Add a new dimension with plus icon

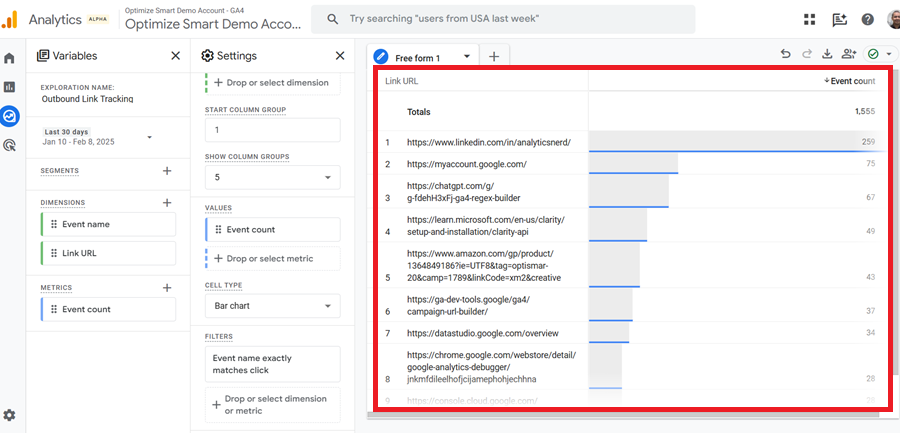(167, 202)
